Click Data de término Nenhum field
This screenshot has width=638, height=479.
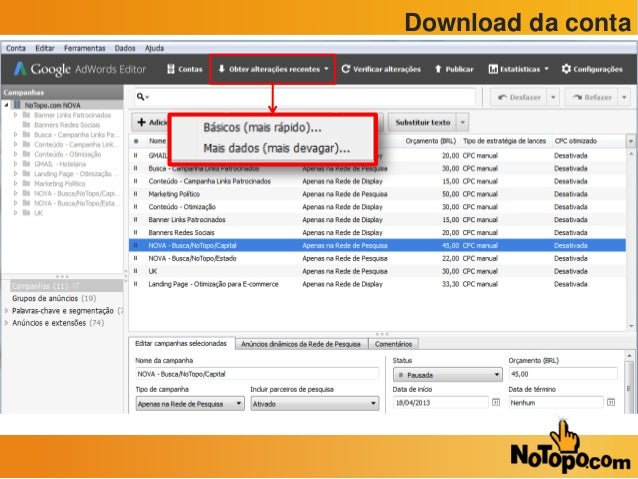pos(556,402)
